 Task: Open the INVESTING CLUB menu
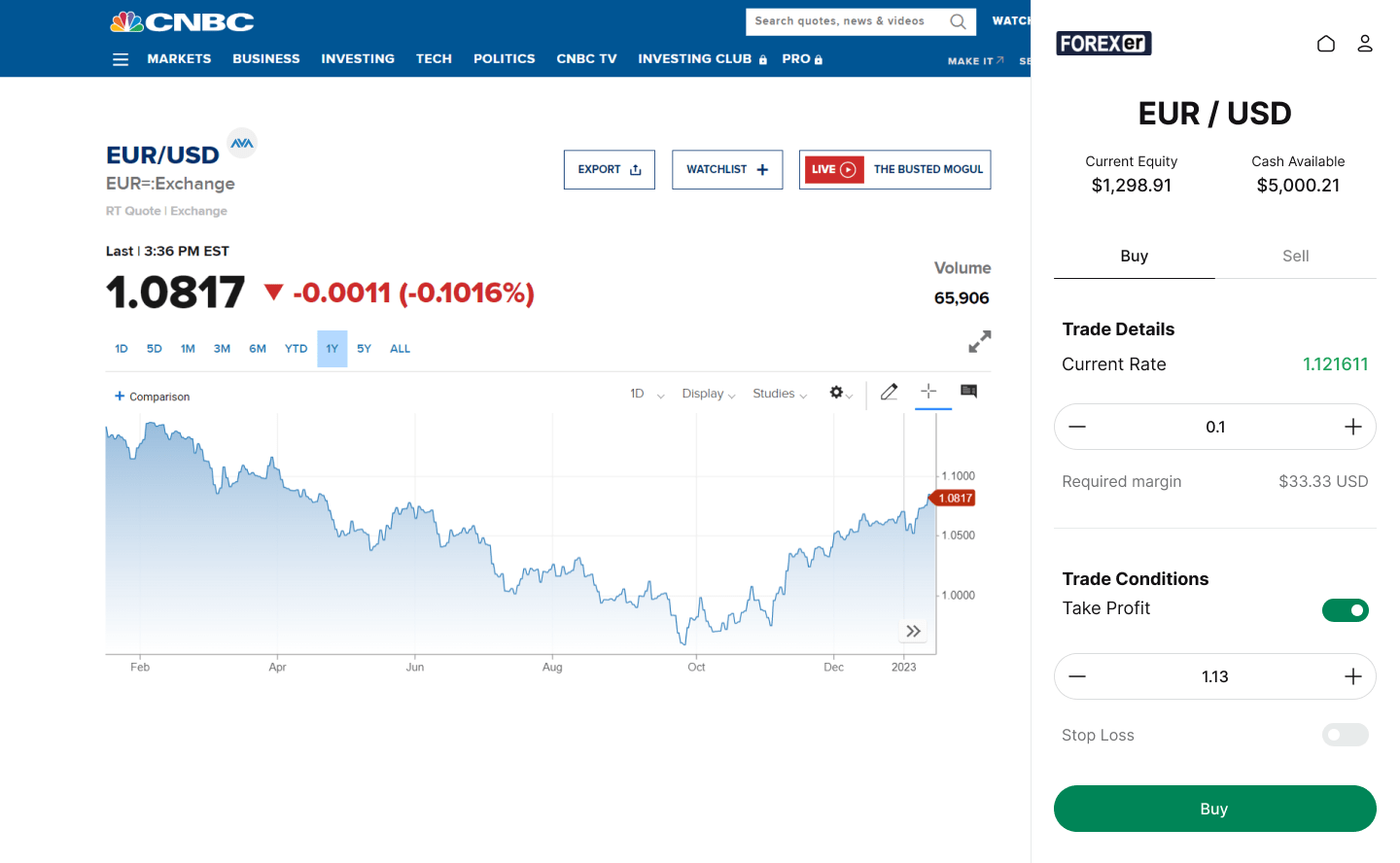[x=702, y=59]
